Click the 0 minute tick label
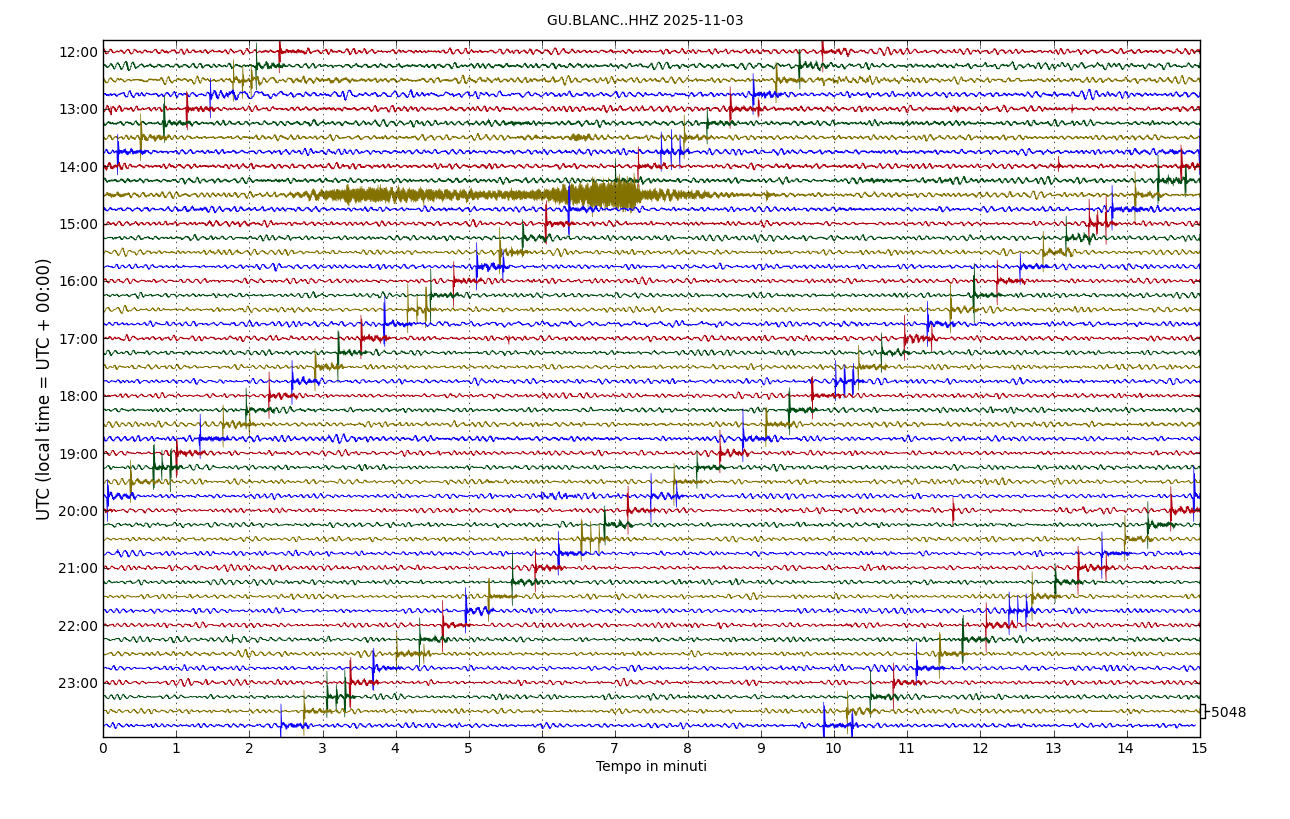This screenshot has height=819, width=1290. coord(103,749)
